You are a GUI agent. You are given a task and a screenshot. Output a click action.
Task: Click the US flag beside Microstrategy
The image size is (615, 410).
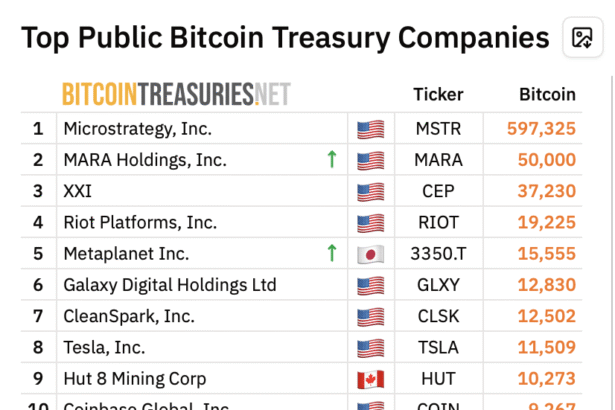(370, 129)
